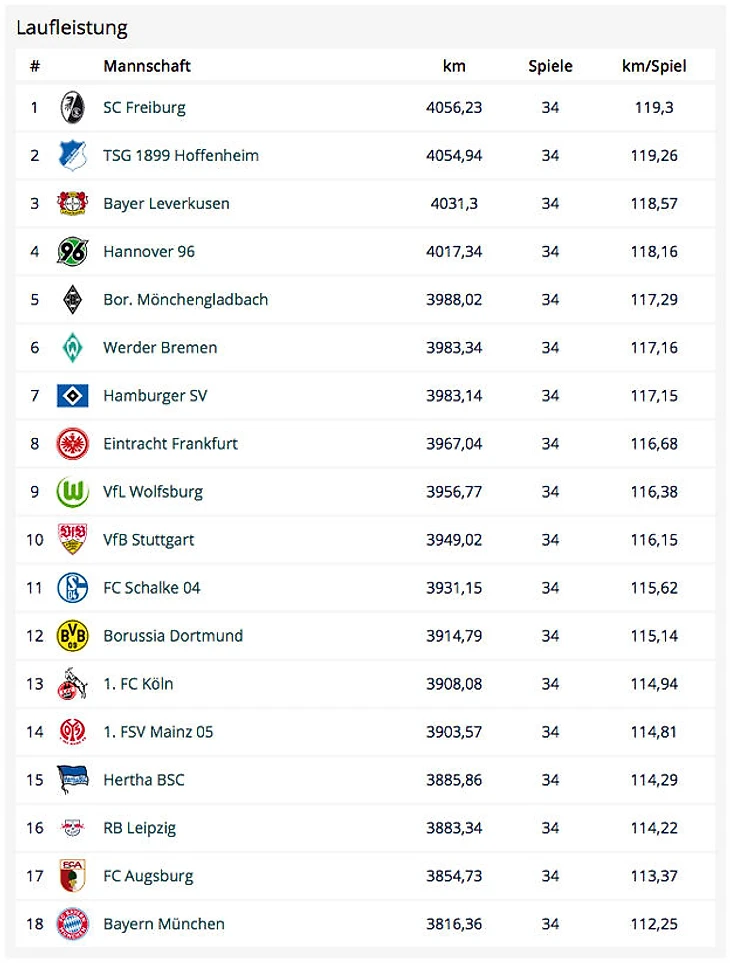
Task: Click the SC Freiburg club crest
Action: (72, 107)
